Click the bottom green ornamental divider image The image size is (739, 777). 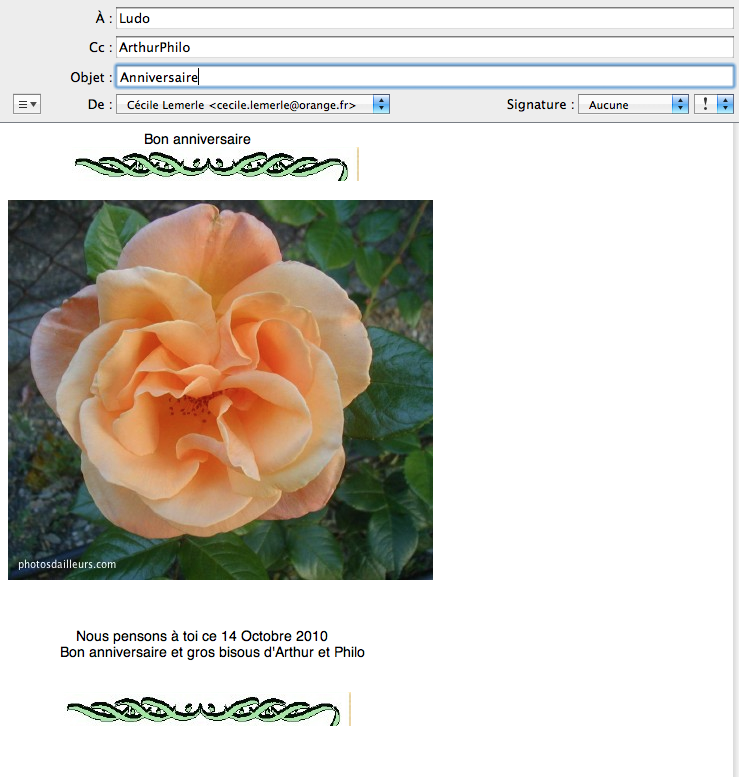tap(208, 710)
